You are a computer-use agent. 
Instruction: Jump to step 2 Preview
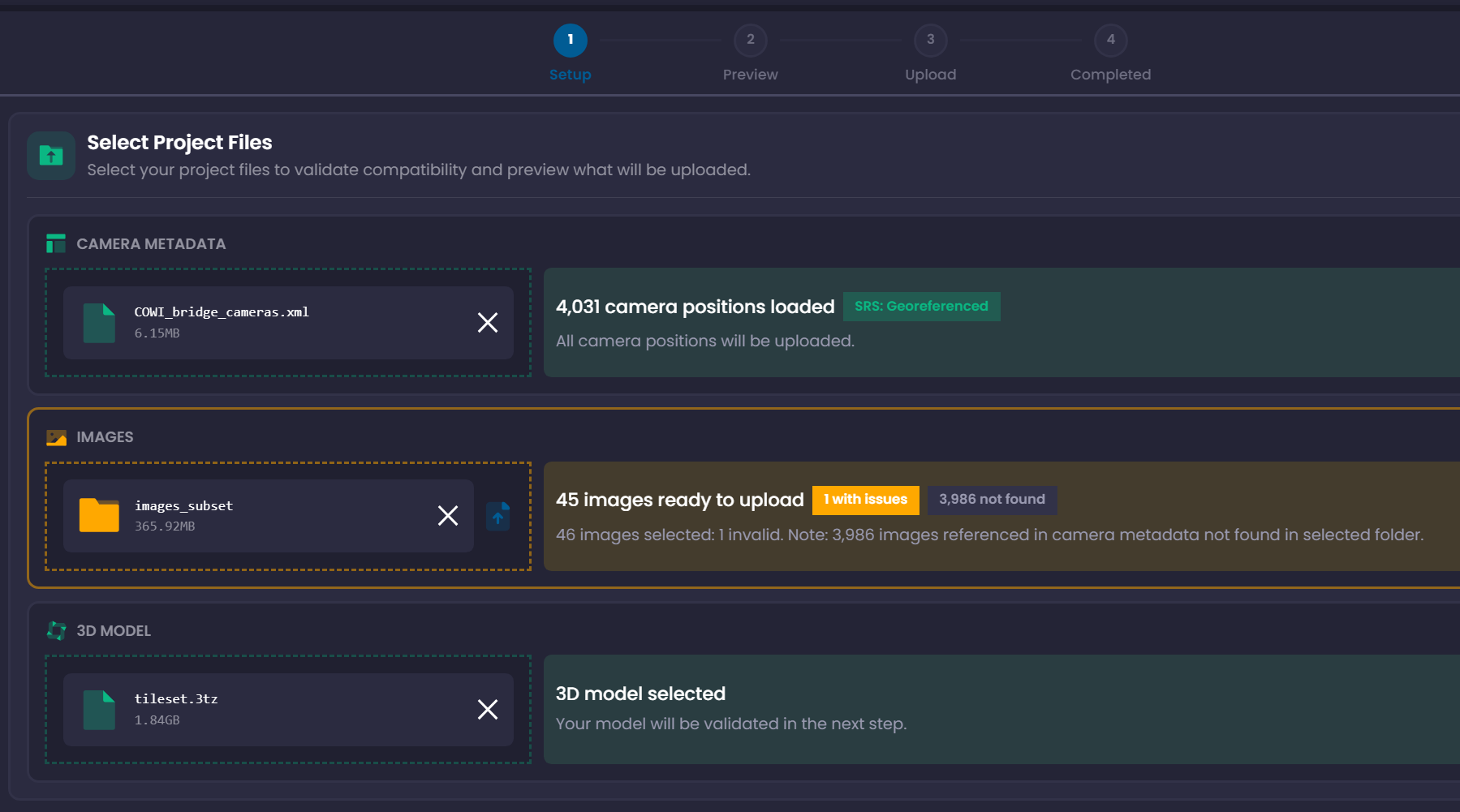click(751, 41)
